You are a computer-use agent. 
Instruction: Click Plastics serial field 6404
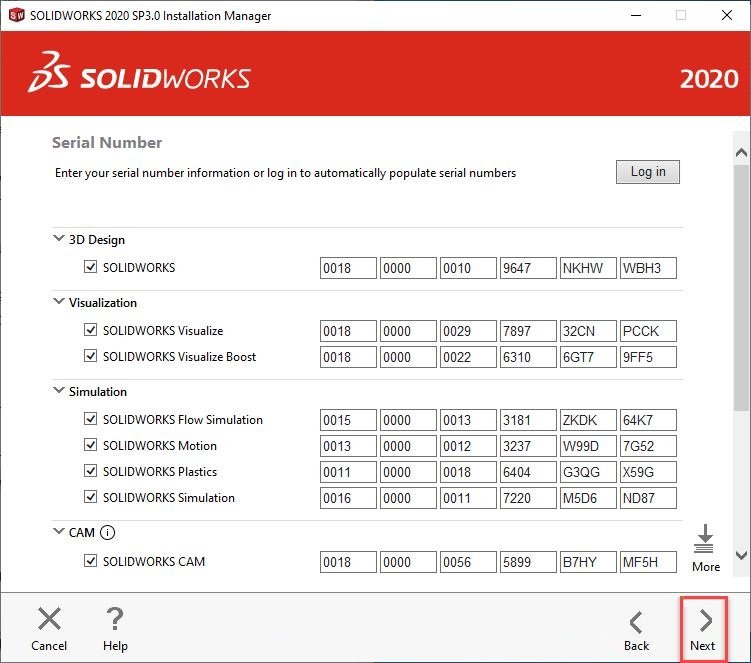tap(528, 472)
